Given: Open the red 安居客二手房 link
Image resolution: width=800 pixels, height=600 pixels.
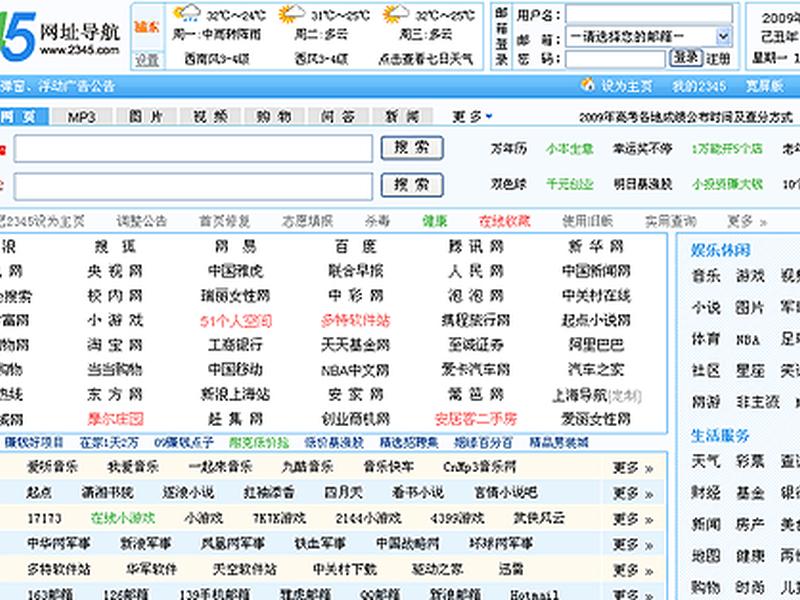Looking at the screenshot, I should coord(476,419).
